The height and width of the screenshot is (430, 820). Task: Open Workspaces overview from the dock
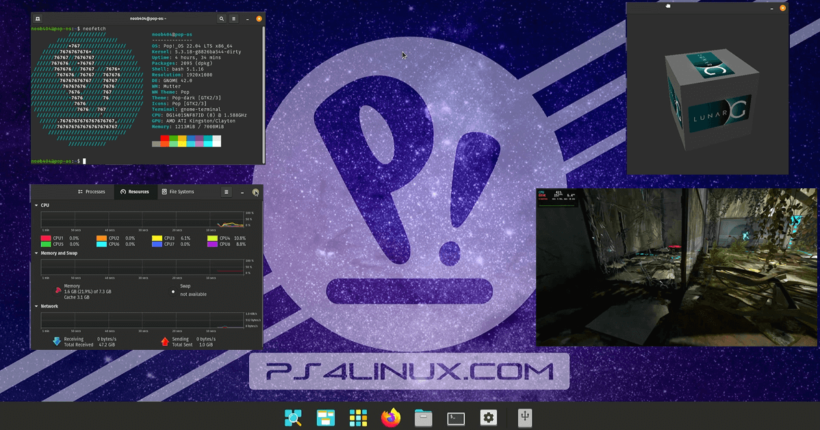tap(325, 417)
